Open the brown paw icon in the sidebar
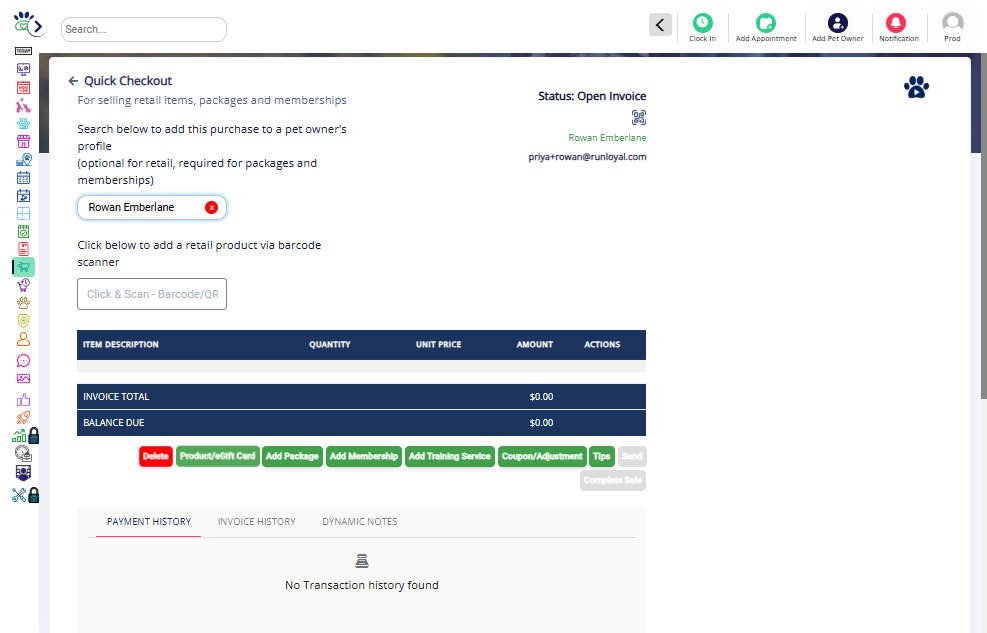This screenshot has height=633, width=987. pyautogui.click(x=23, y=303)
